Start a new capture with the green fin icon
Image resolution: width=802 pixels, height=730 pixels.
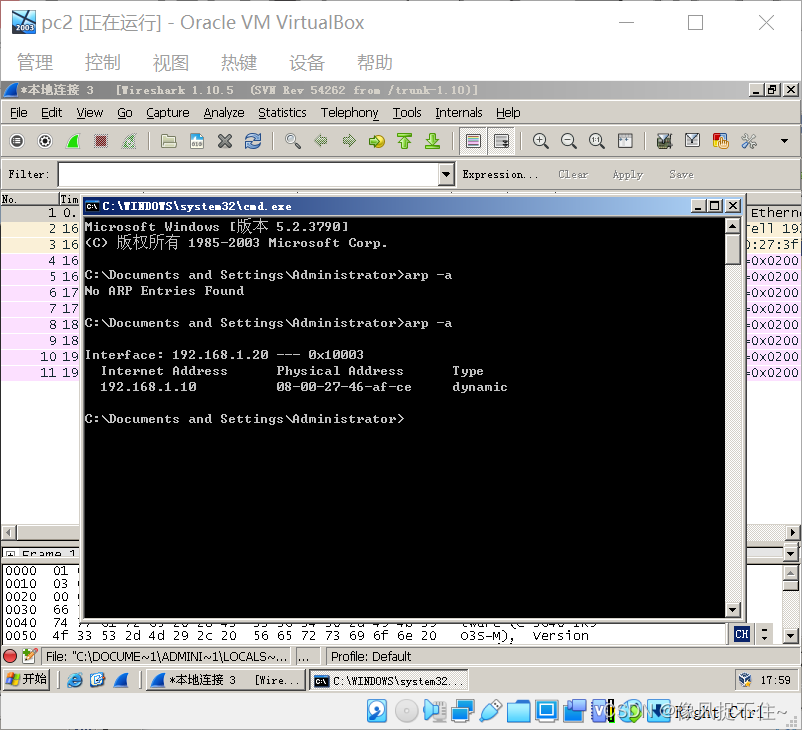click(x=73, y=141)
